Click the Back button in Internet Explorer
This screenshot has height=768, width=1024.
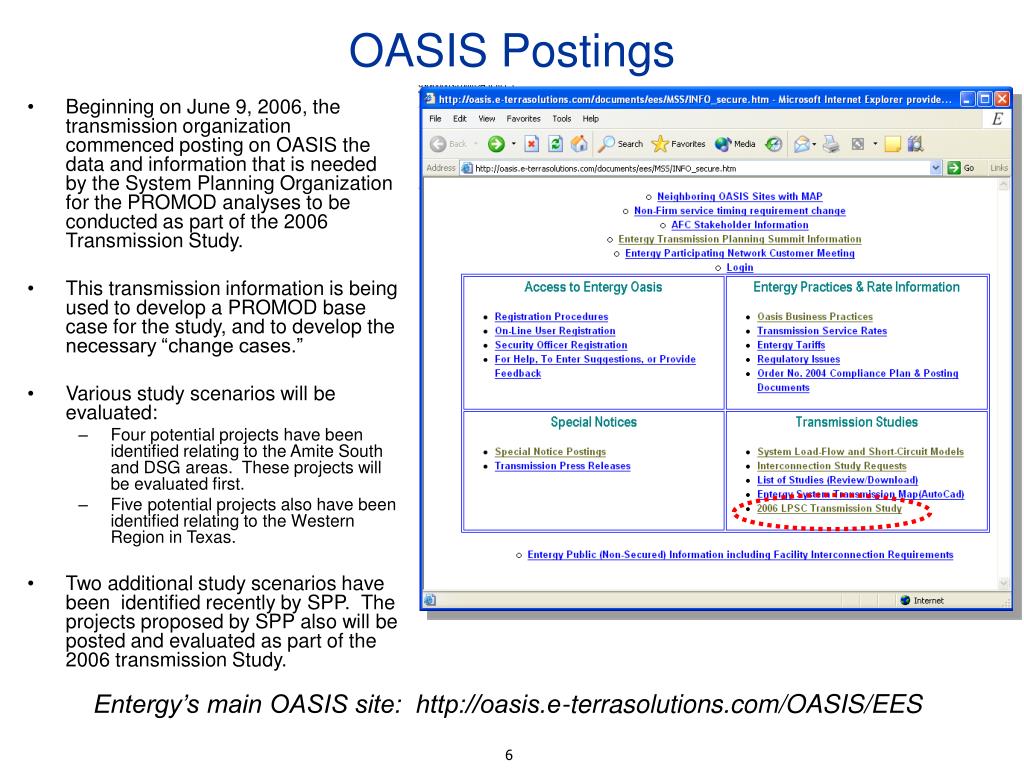pyautogui.click(x=449, y=144)
